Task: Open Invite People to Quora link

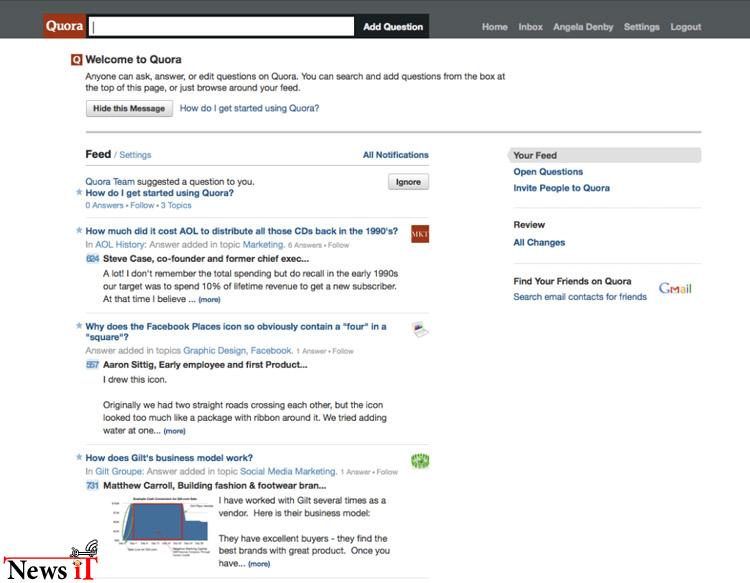Action: click(562, 188)
